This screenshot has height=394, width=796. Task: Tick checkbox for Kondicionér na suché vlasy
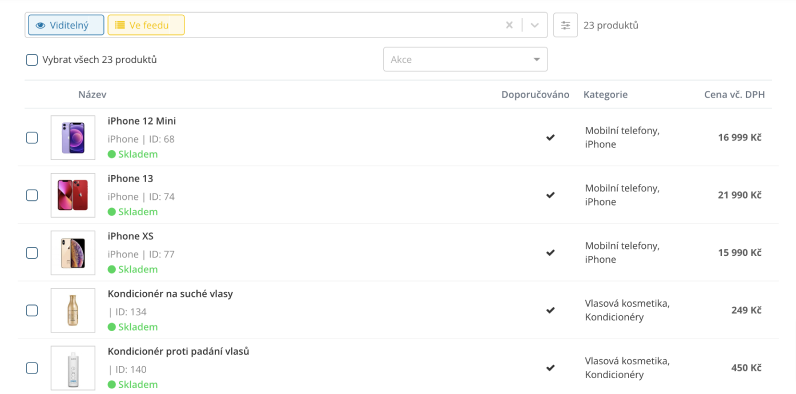(32, 310)
